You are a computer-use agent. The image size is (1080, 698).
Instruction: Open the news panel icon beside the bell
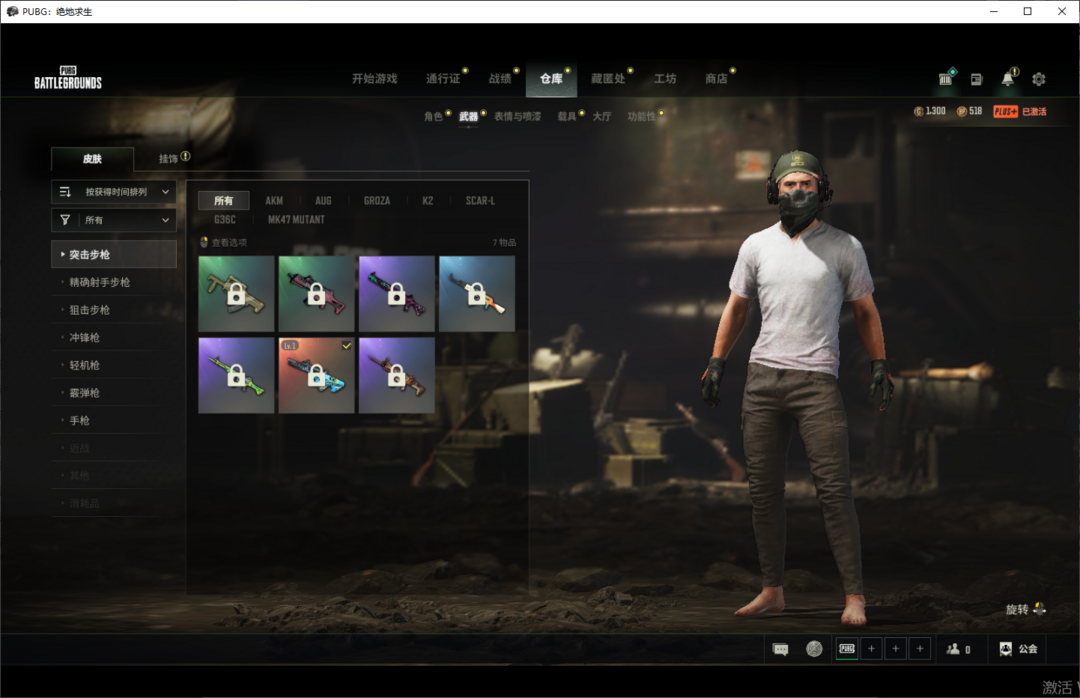point(977,79)
